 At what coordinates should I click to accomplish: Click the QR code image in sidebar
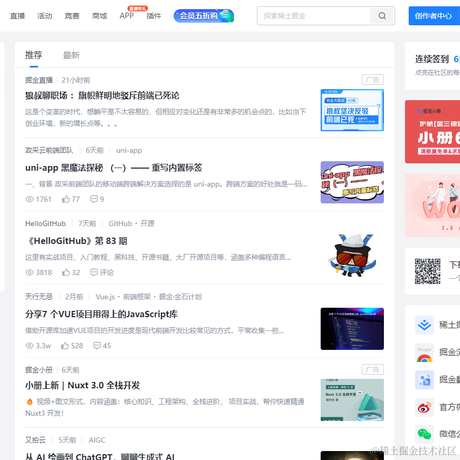click(x=428, y=271)
